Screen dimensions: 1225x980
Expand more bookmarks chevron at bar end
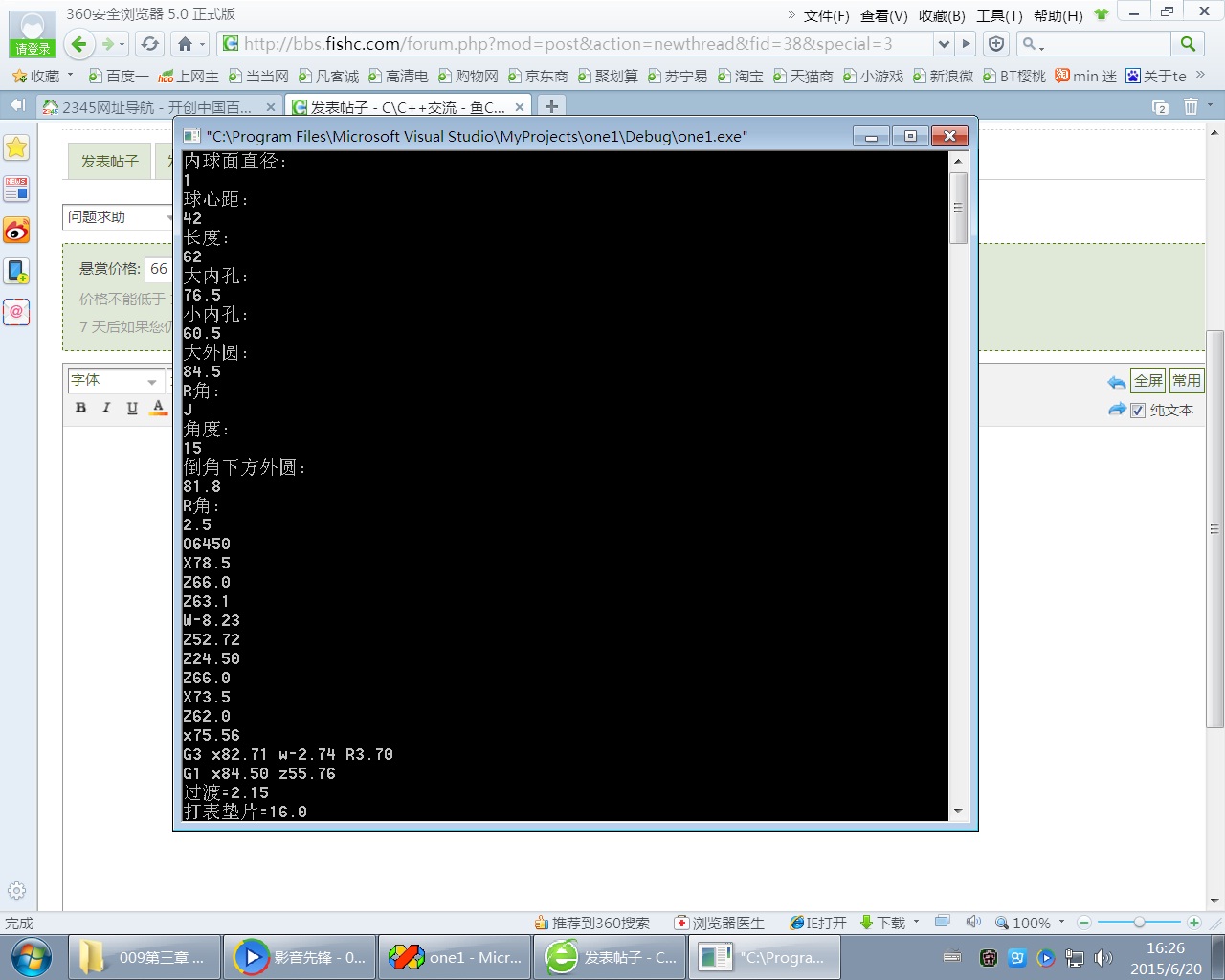coord(1201,75)
